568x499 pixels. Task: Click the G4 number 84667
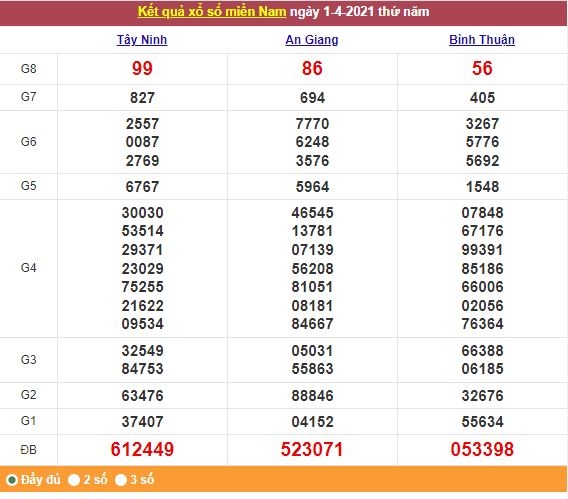(x=312, y=324)
